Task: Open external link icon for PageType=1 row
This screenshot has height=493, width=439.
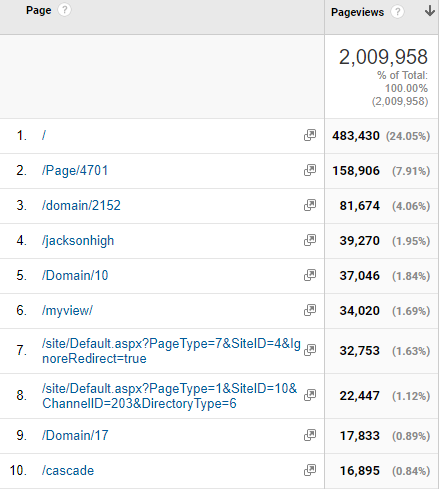Action: [310, 395]
